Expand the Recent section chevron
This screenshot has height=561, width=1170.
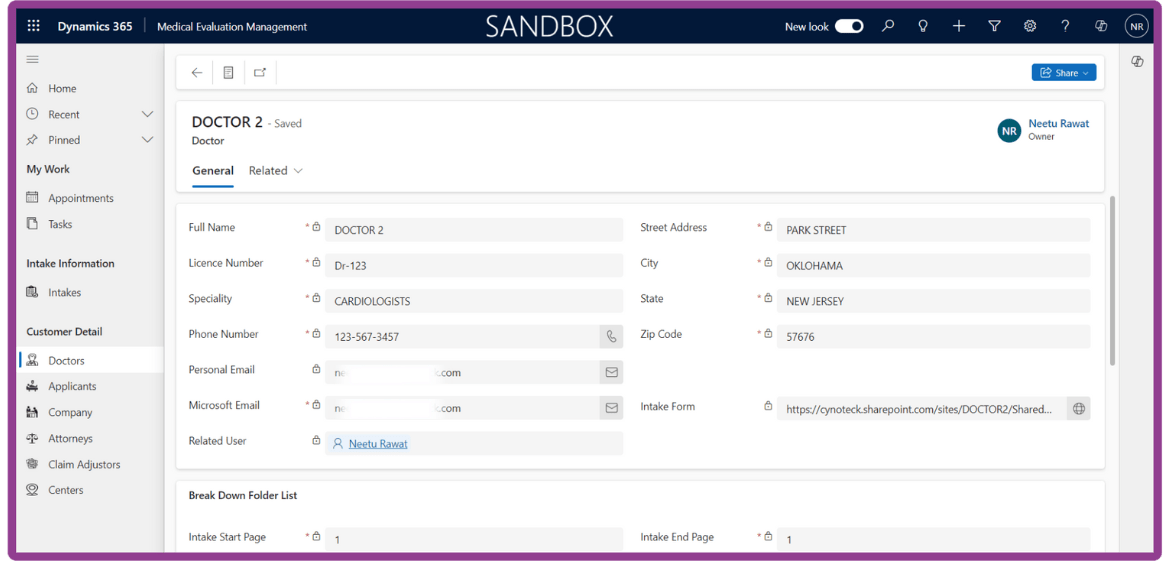pos(147,114)
